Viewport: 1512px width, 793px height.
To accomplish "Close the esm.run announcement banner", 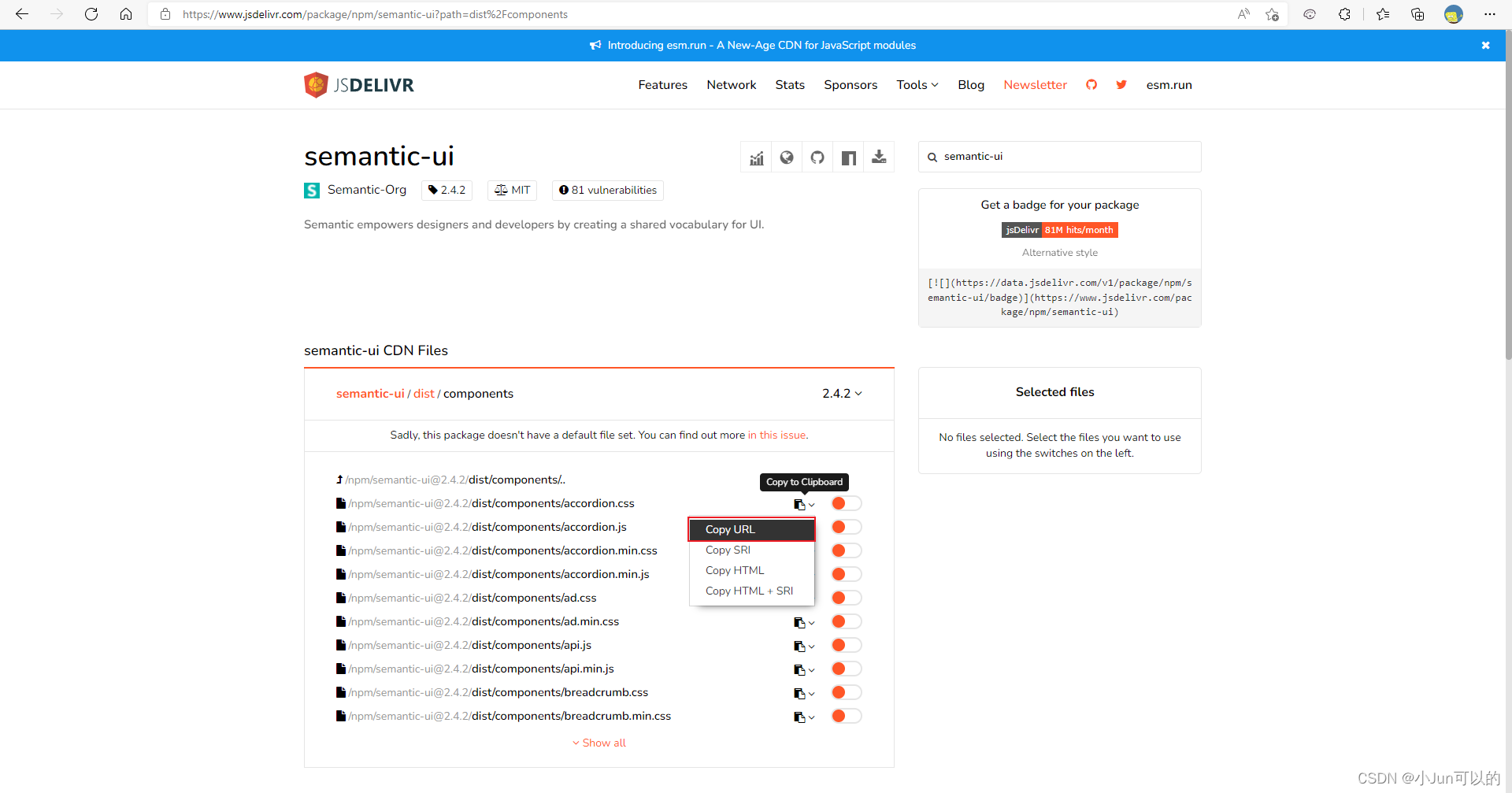I will click(x=1485, y=46).
